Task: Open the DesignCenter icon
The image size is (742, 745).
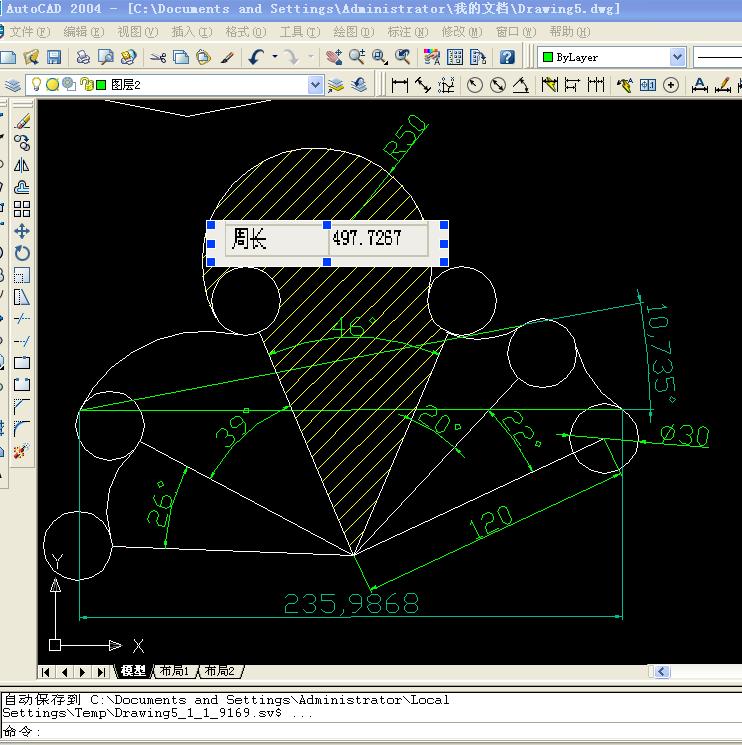Action: click(x=455, y=57)
